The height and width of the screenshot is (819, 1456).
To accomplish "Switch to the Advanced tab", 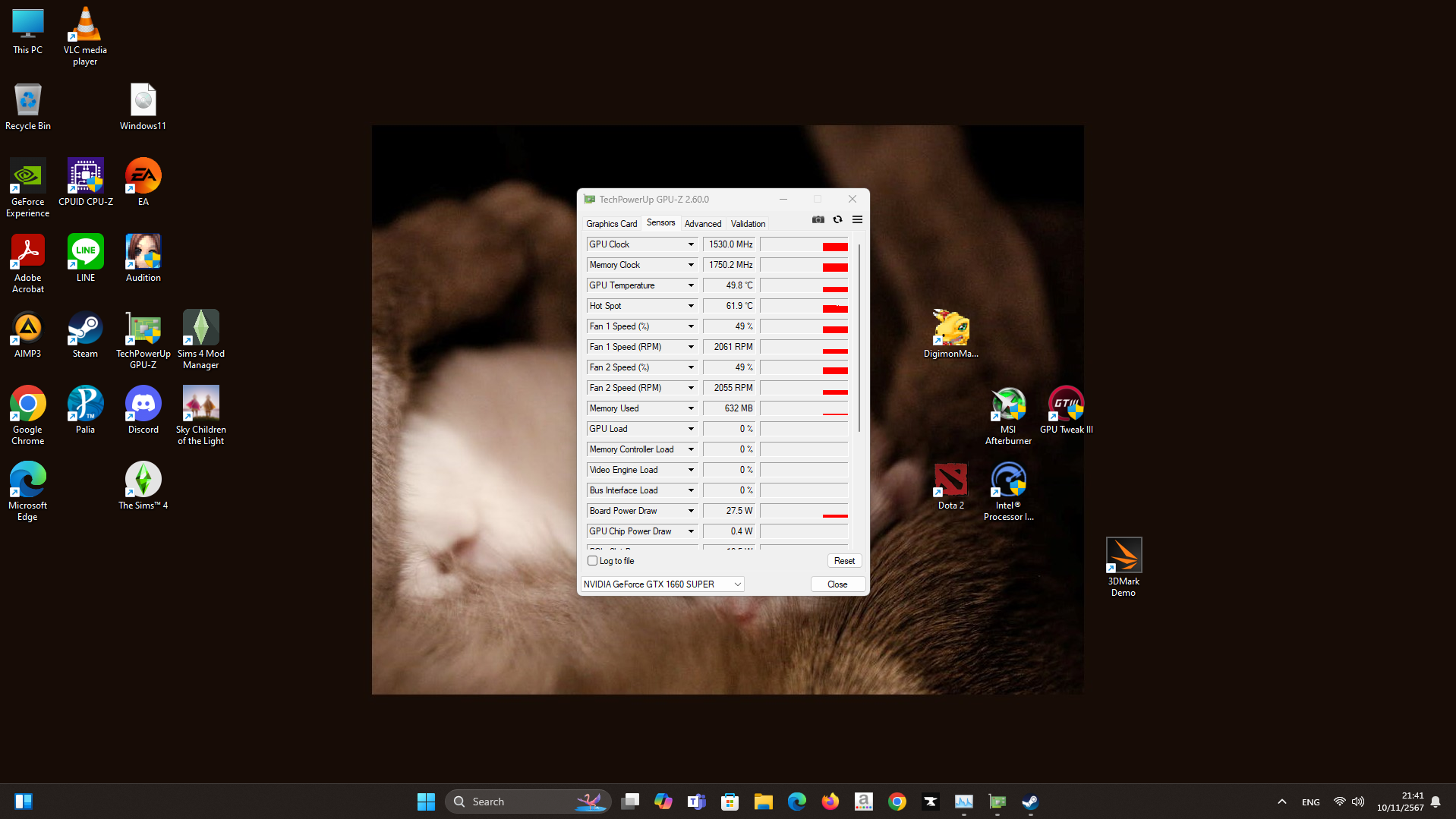I will pyautogui.click(x=702, y=224).
